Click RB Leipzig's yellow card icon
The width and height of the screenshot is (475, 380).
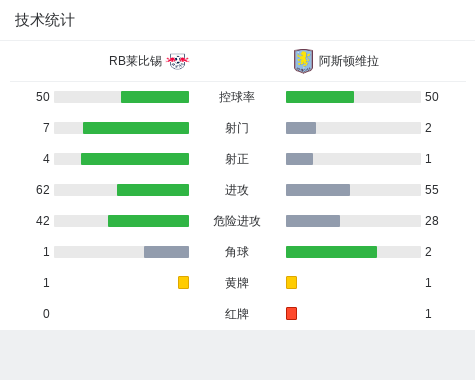[183, 282]
